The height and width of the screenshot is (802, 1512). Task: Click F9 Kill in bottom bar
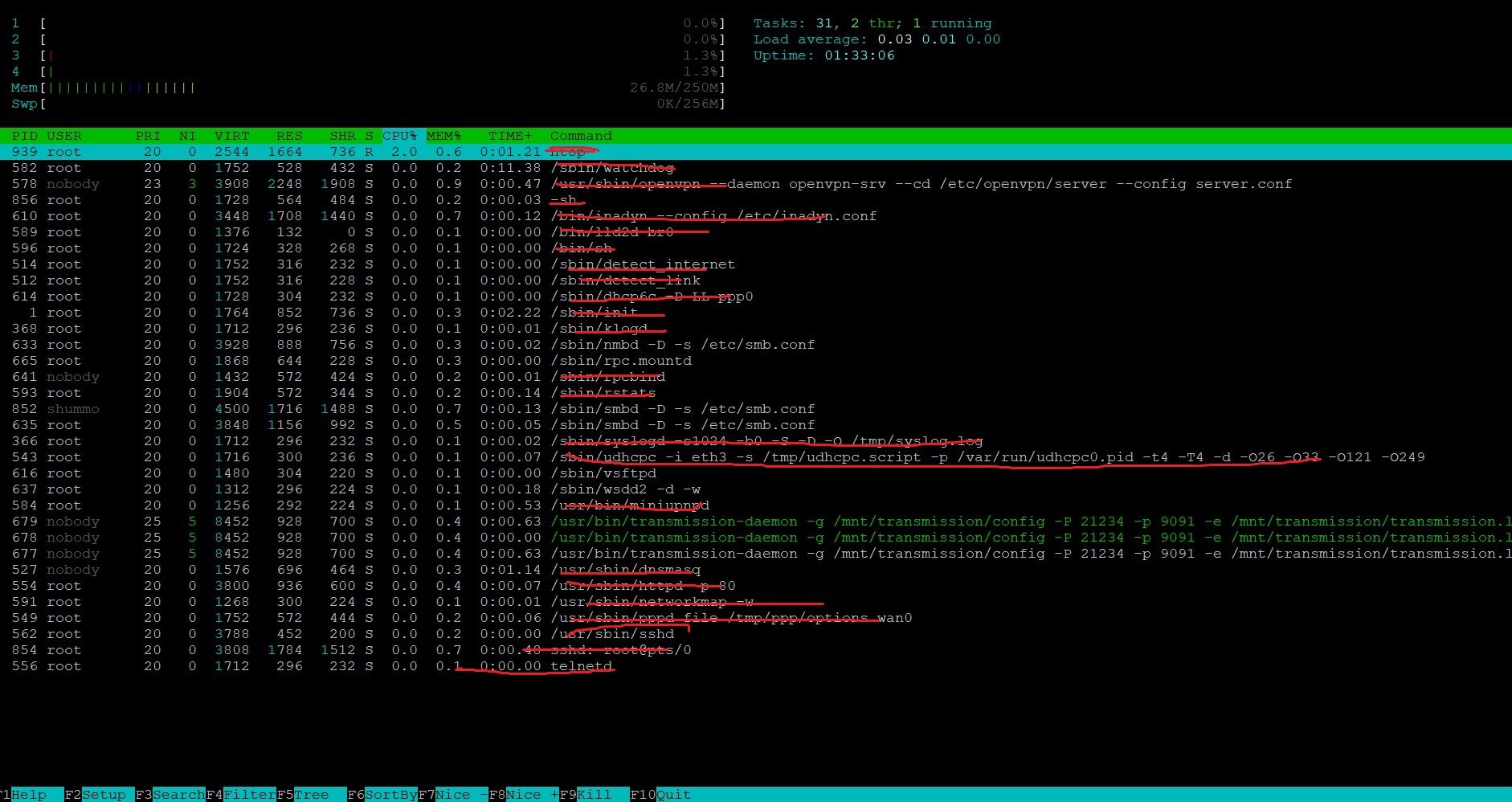pos(594,795)
